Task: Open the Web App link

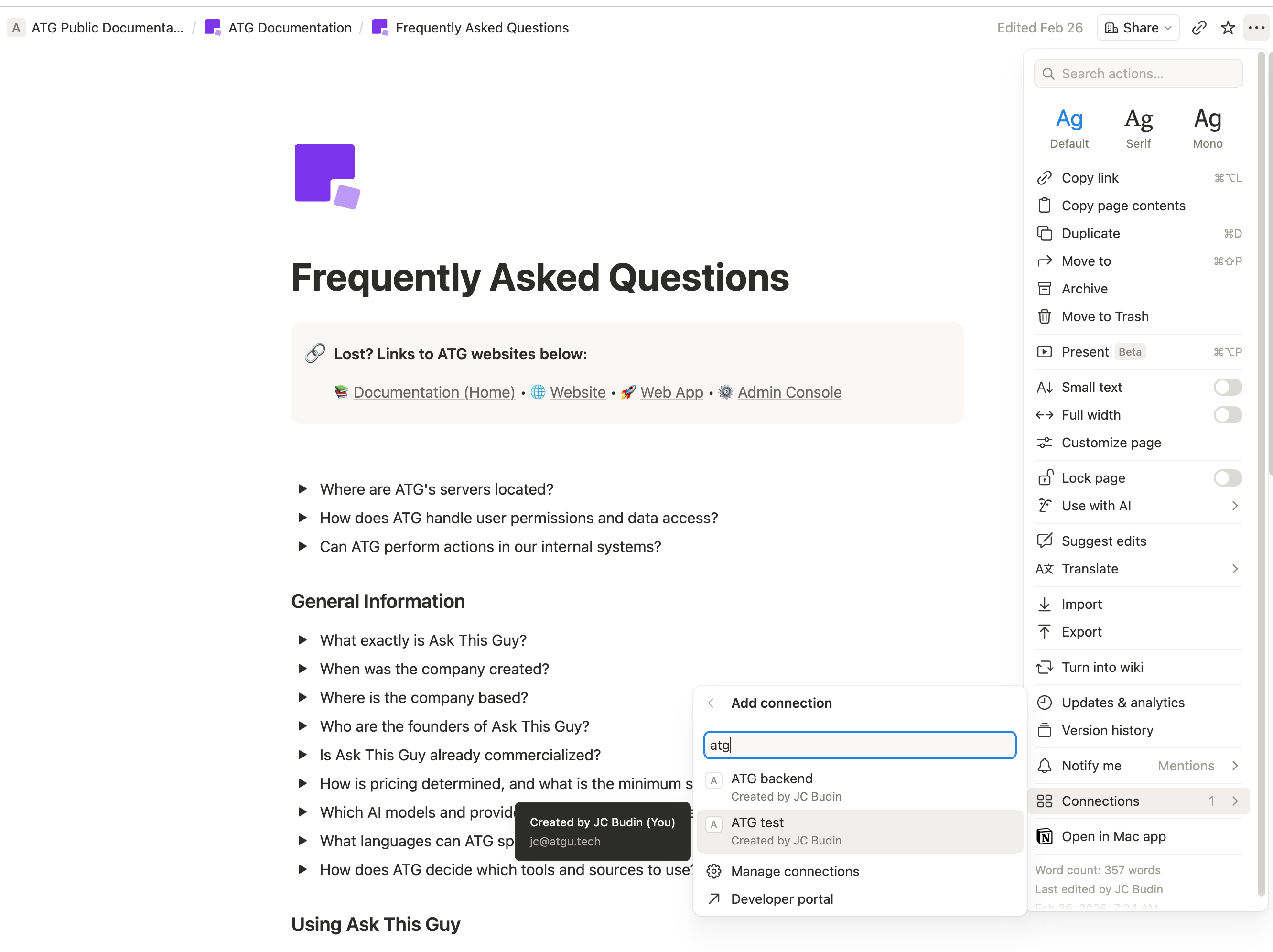Action: click(x=671, y=392)
